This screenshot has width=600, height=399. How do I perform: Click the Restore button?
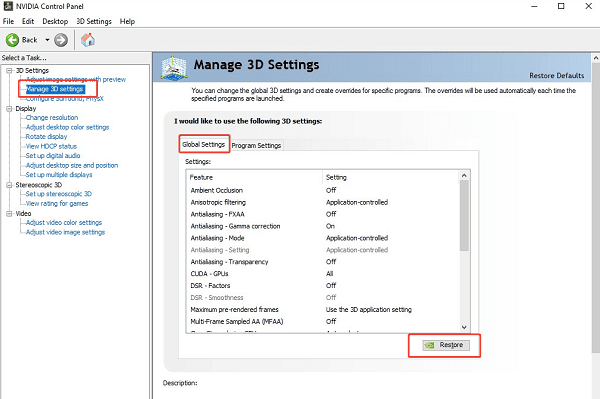pyautogui.click(x=446, y=345)
